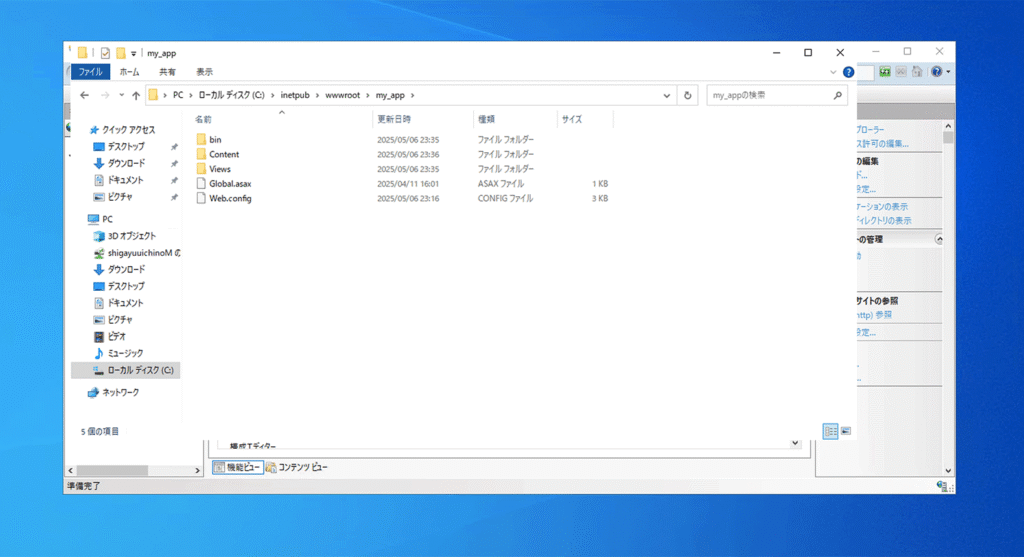Sort by the 名前 column header
This screenshot has width=1024, height=557.
tap(203, 119)
